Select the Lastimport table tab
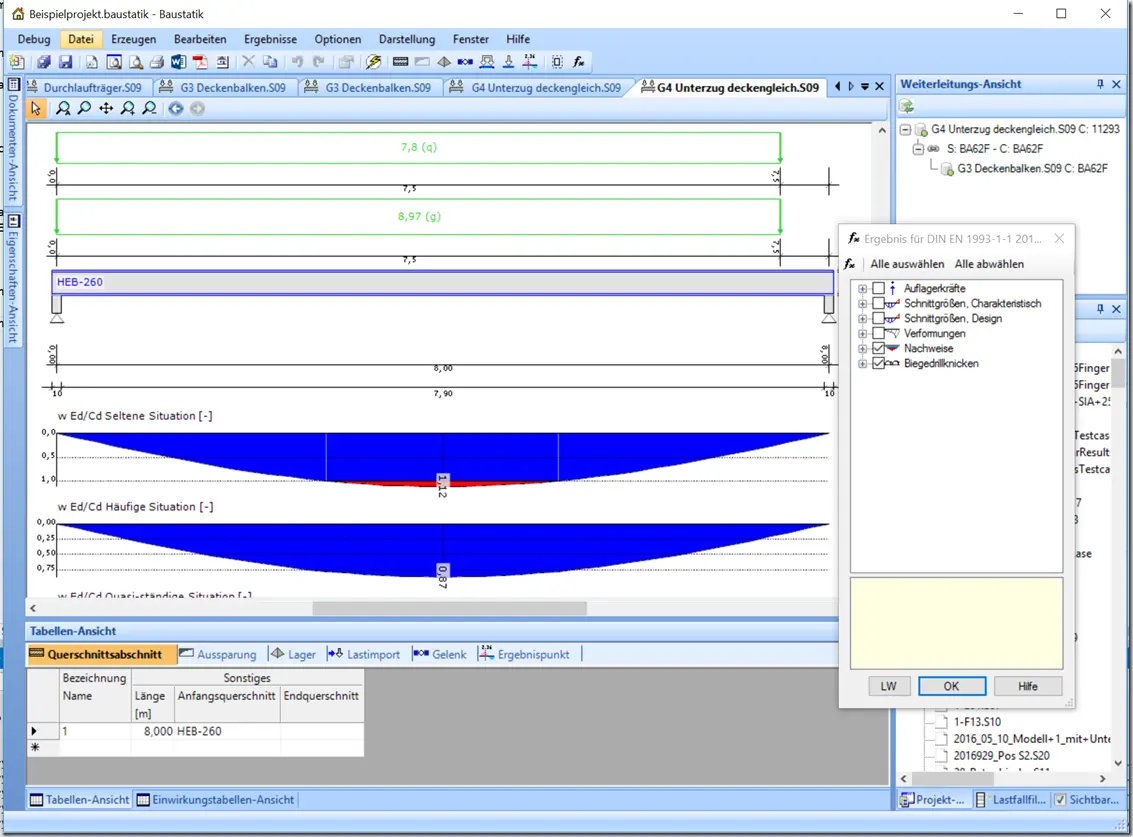 click(364, 654)
